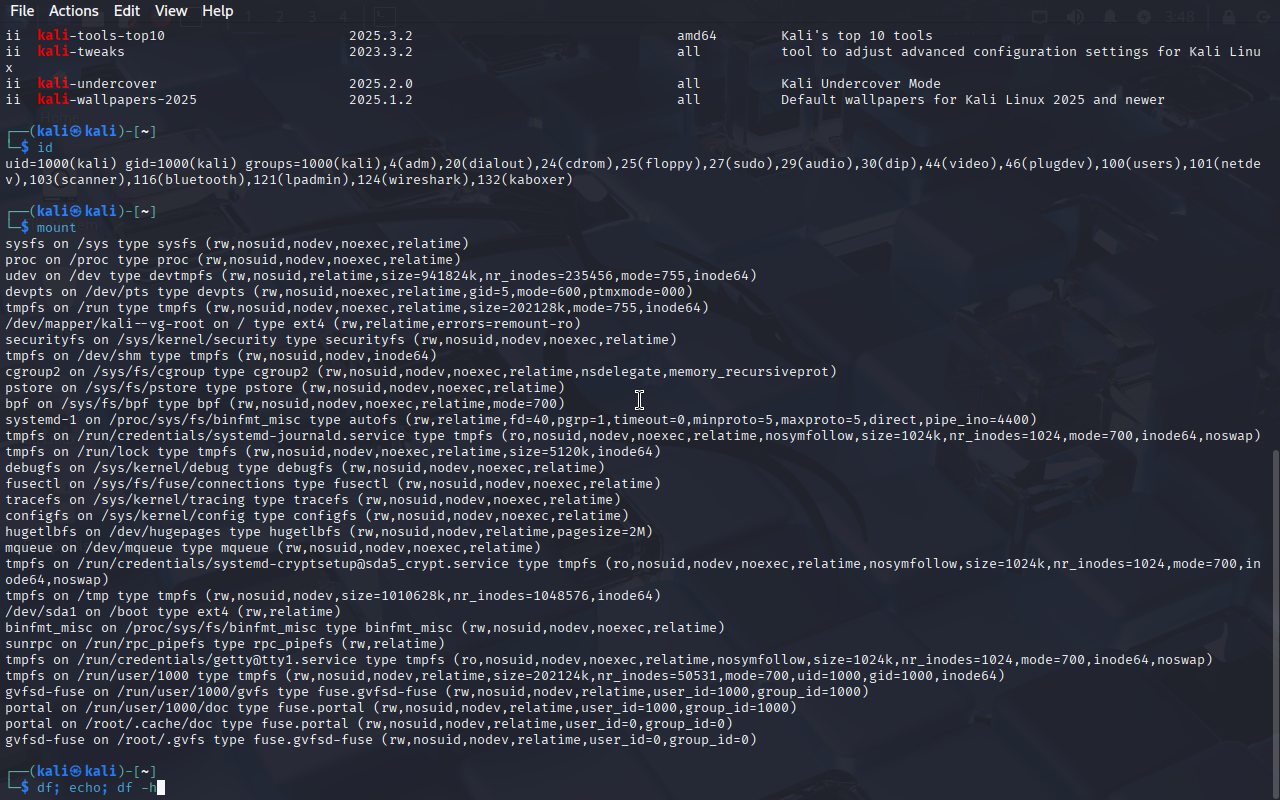The image size is (1280, 800).
Task: Click the 'tmpfs on /dev/shm' mount line
Action: coord(221,356)
